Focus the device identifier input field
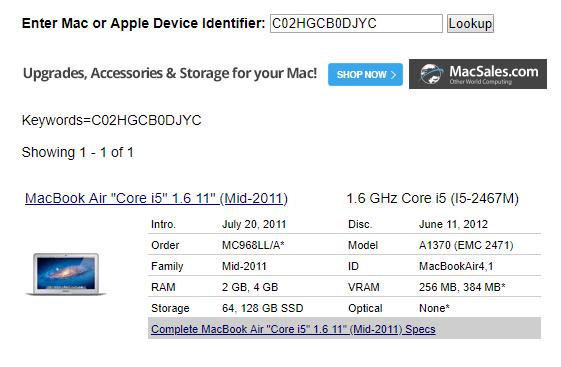This screenshot has width=561, height=367. tap(356, 24)
